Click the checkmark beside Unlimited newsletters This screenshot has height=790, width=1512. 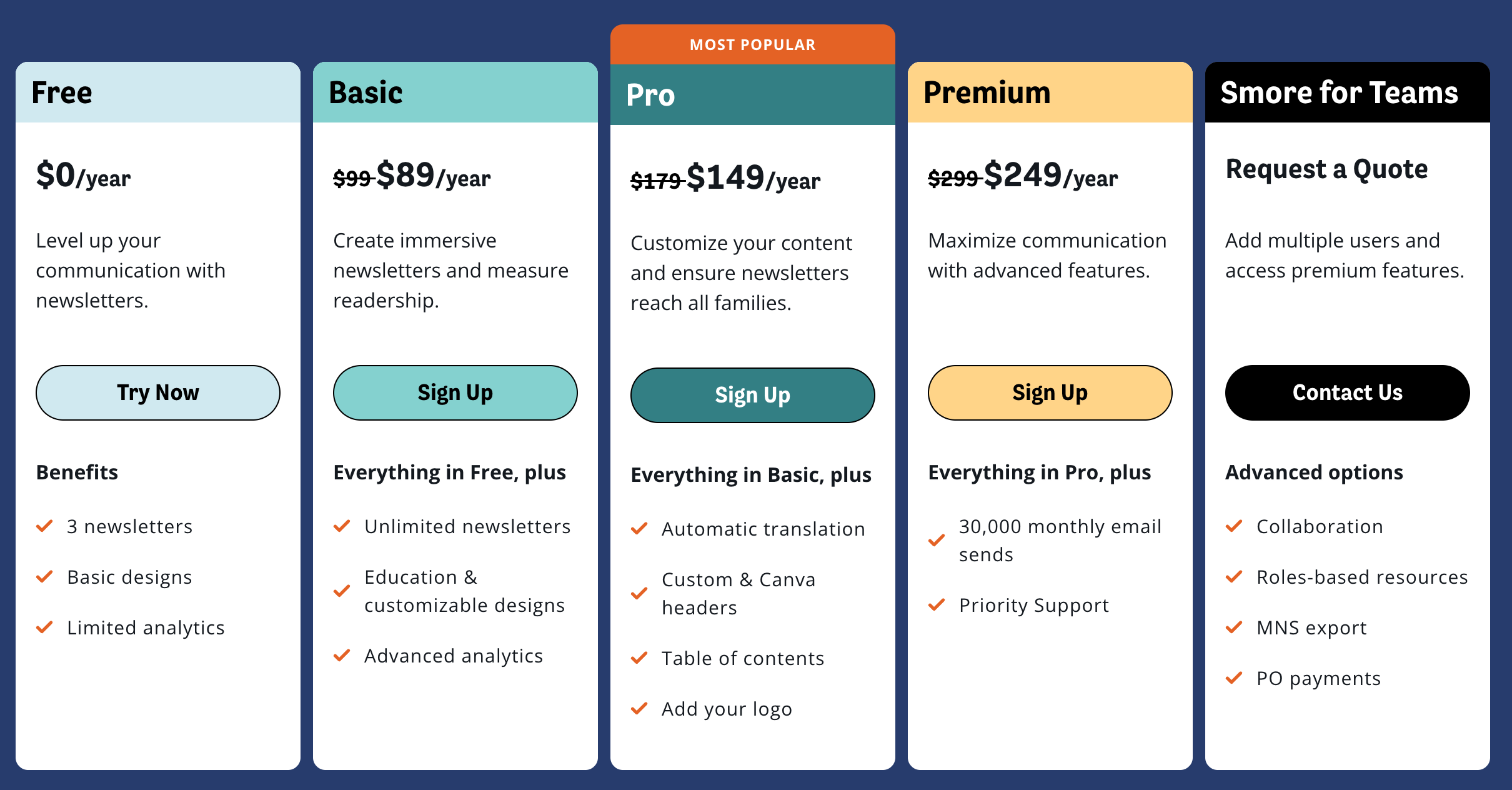(342, 526)
